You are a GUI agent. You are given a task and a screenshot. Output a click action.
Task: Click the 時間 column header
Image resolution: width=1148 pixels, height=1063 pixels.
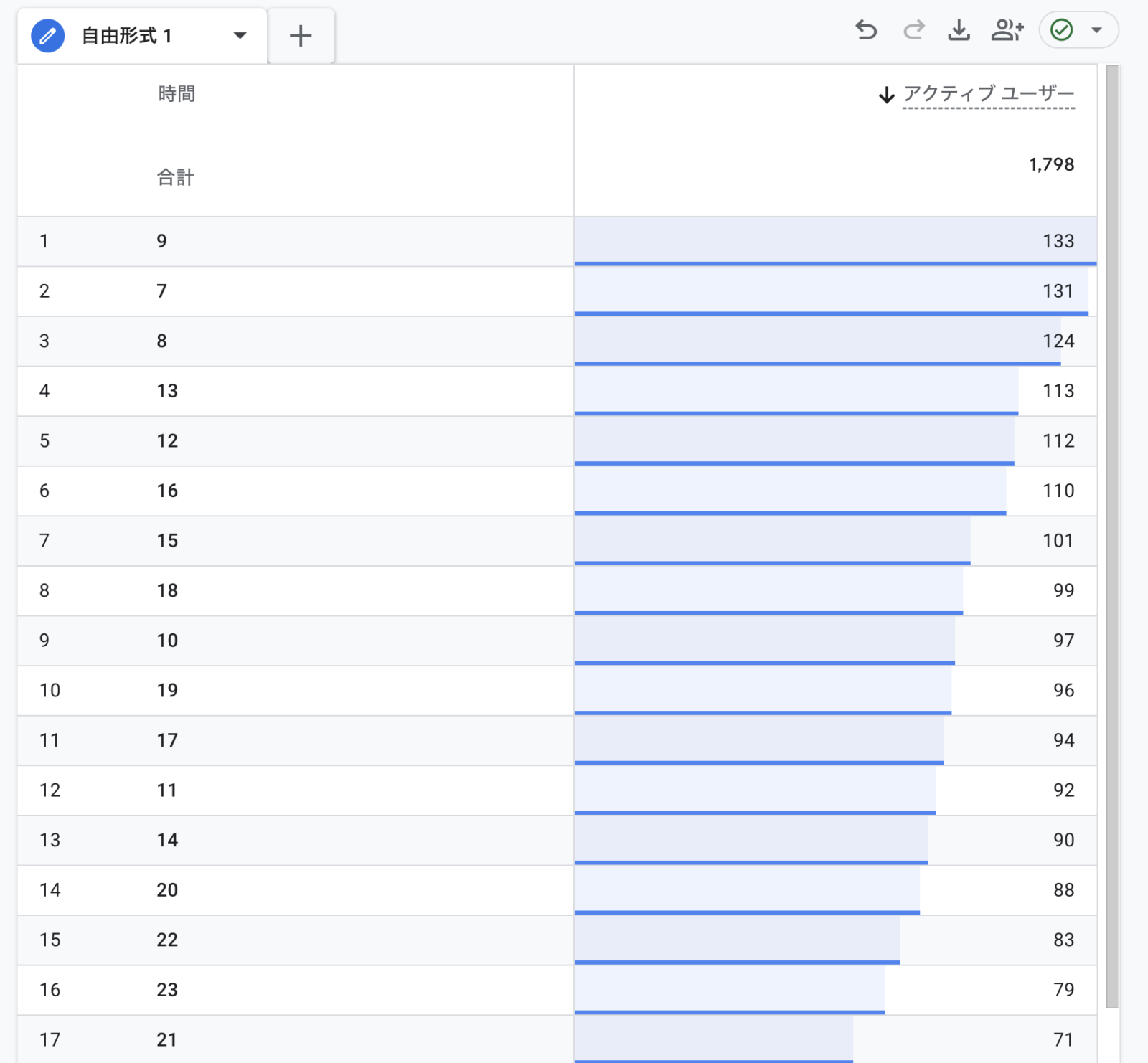(177, 94)
